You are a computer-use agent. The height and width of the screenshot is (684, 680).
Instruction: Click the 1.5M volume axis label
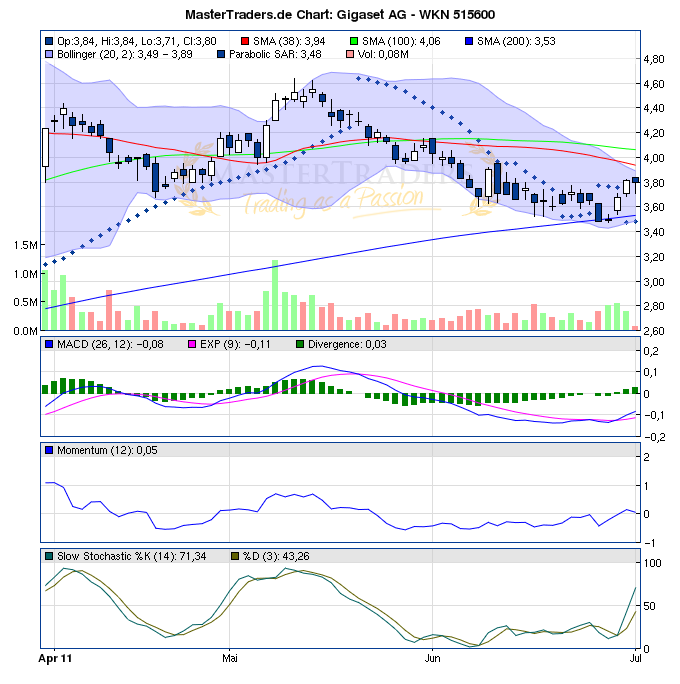[26, 245]
